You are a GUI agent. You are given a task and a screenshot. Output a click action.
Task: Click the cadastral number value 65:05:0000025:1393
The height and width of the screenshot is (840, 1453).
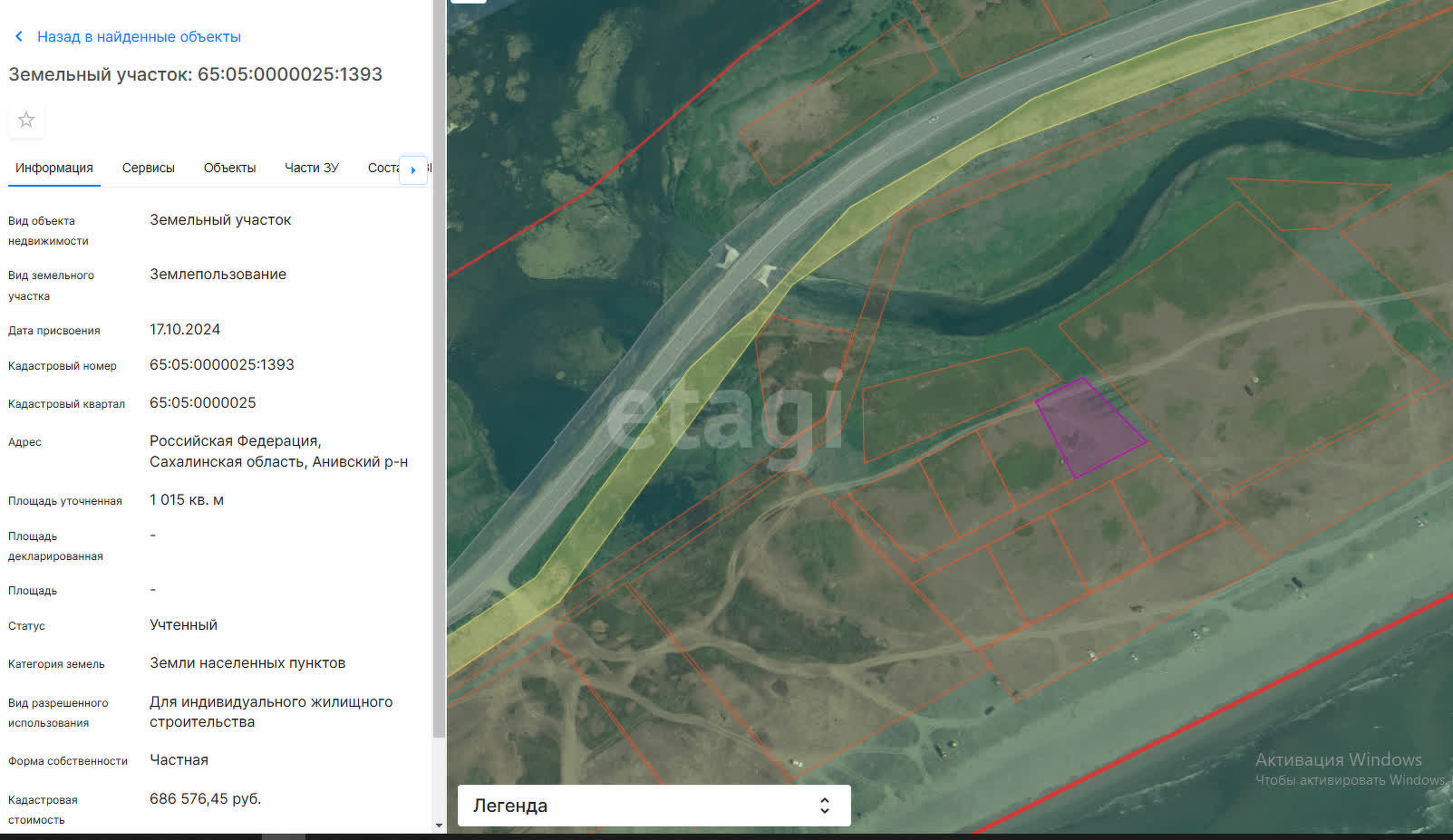pyautogui.click(x=222, y=364)
